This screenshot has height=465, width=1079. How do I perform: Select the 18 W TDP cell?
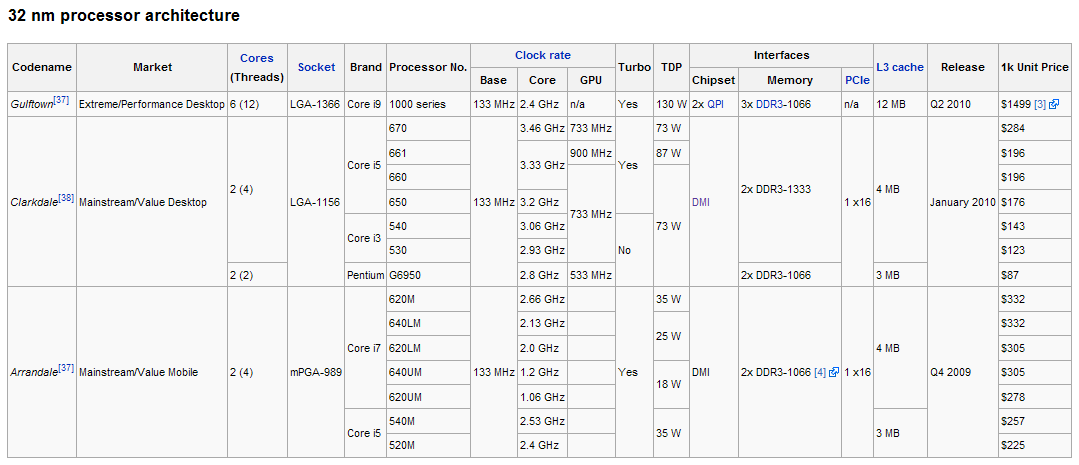coord(670,385)
